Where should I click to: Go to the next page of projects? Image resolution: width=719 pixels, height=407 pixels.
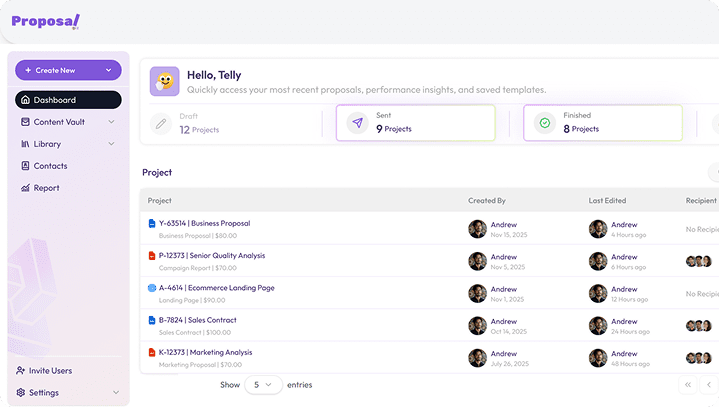pos(710,384)
